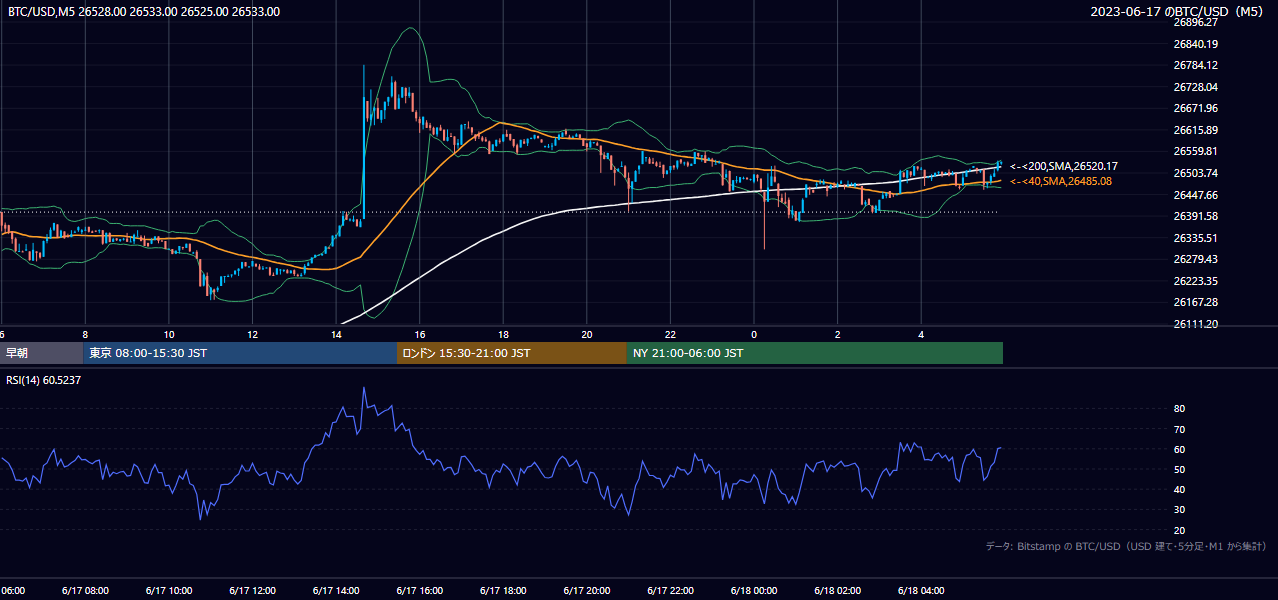1278x600 pixels.
Task: Click hour tick 8 under price chart
Action: pos(85,334)
